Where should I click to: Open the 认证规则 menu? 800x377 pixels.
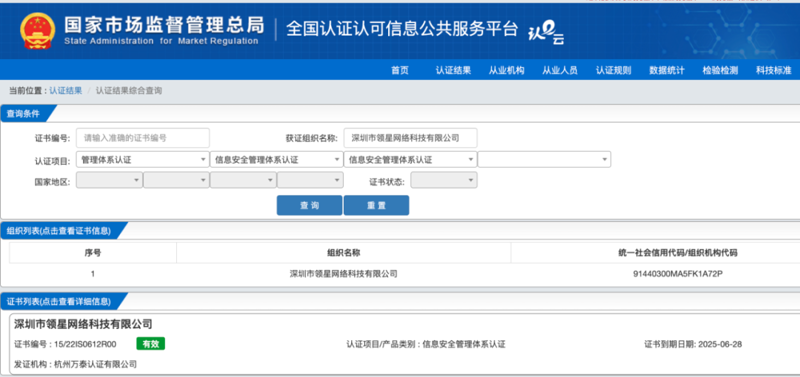[613, 70]
